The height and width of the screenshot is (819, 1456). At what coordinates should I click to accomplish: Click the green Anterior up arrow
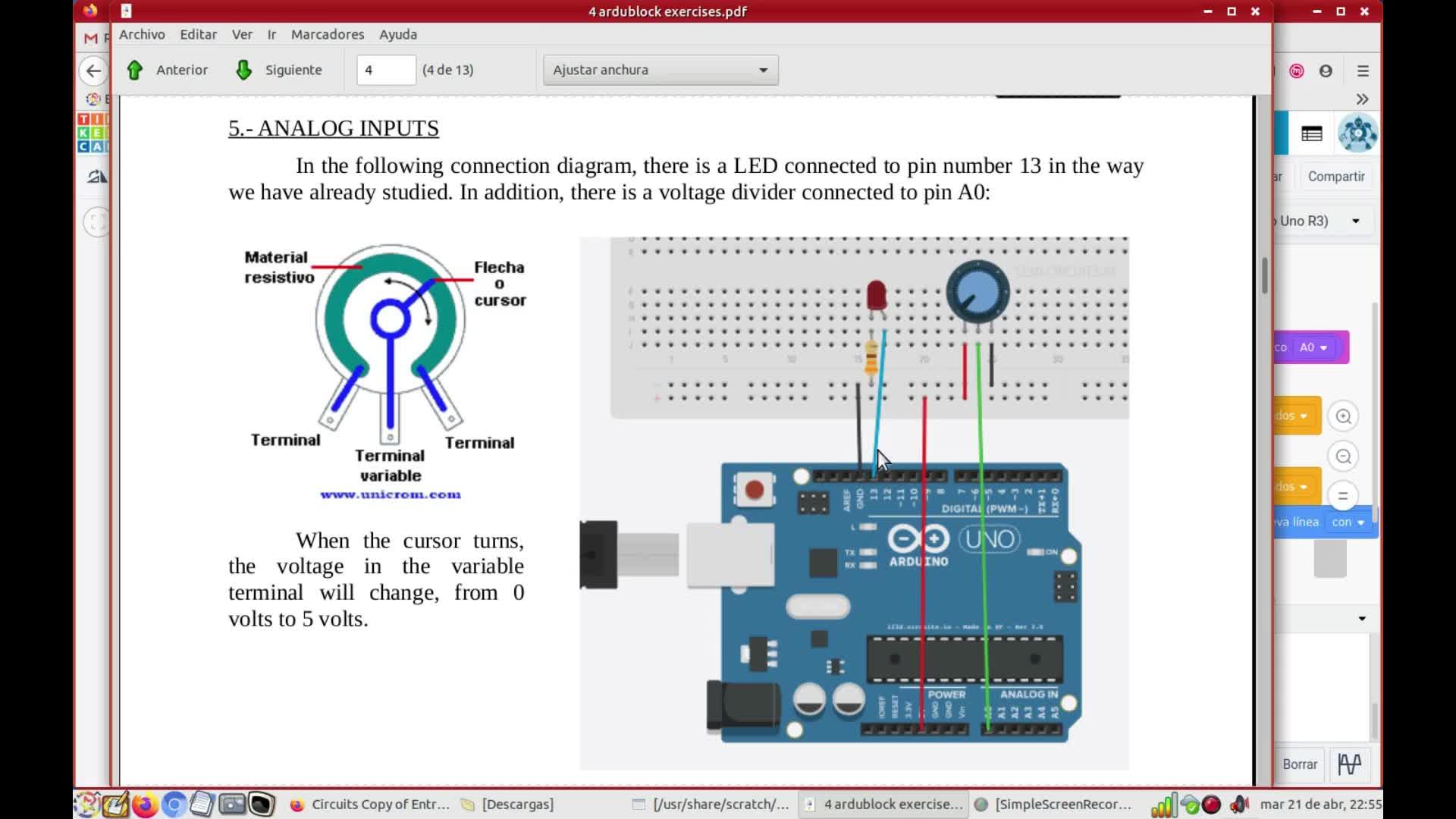click(135, 70)
